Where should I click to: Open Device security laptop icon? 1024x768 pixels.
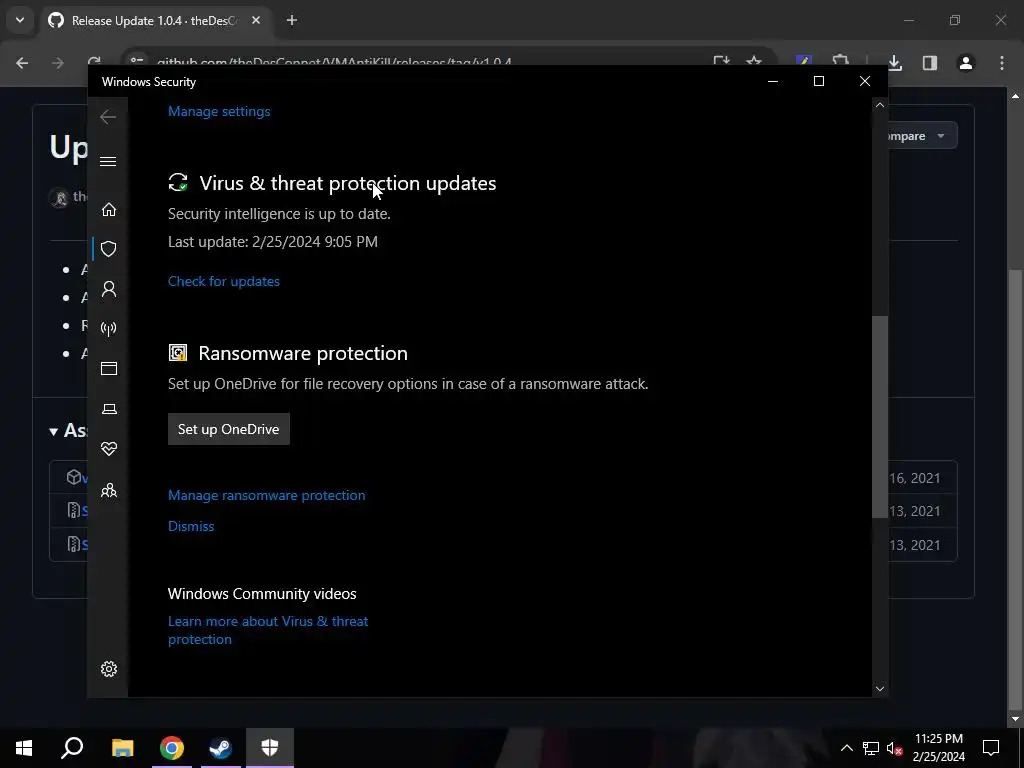click(109, 409)
